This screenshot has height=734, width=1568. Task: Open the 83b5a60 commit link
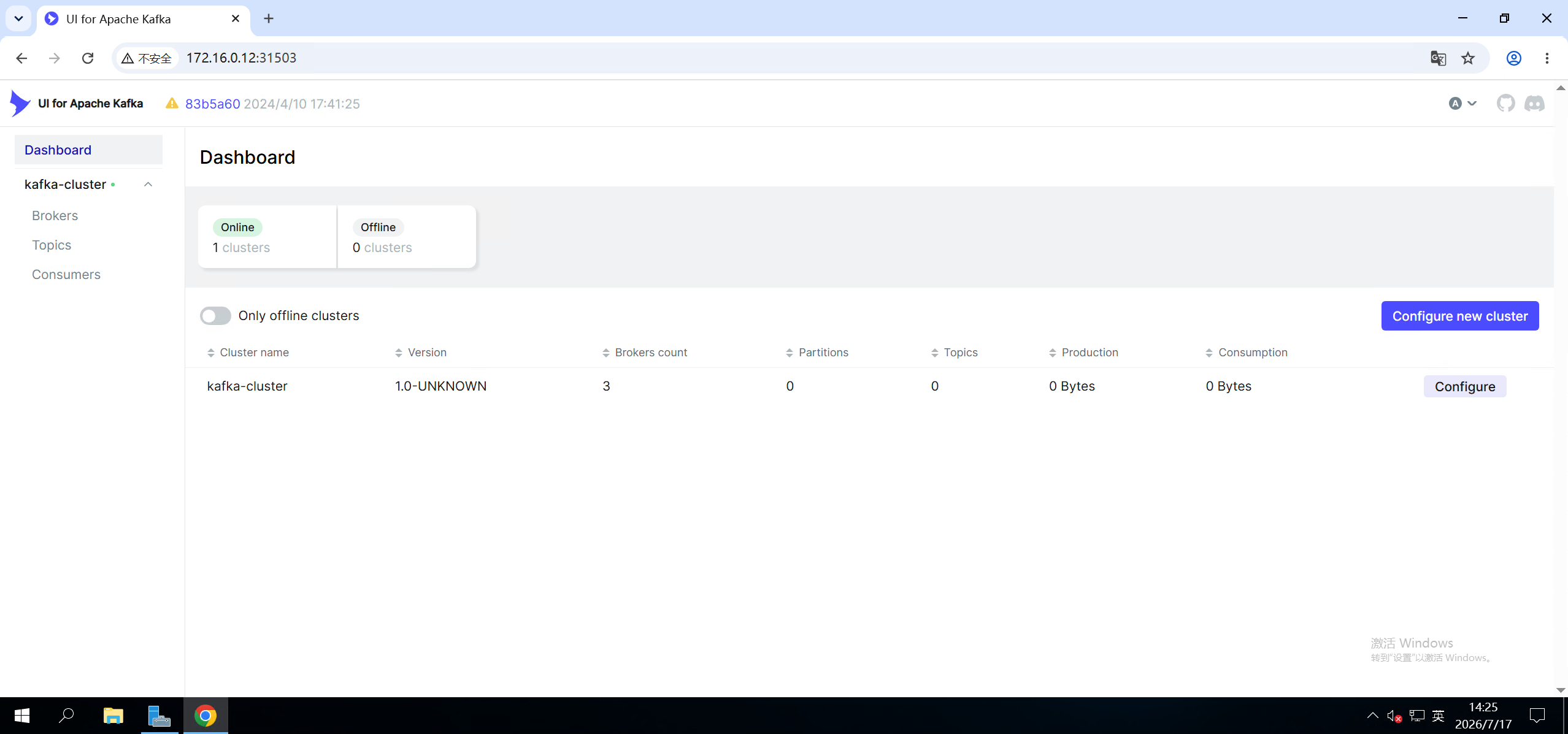pos(213,104)
